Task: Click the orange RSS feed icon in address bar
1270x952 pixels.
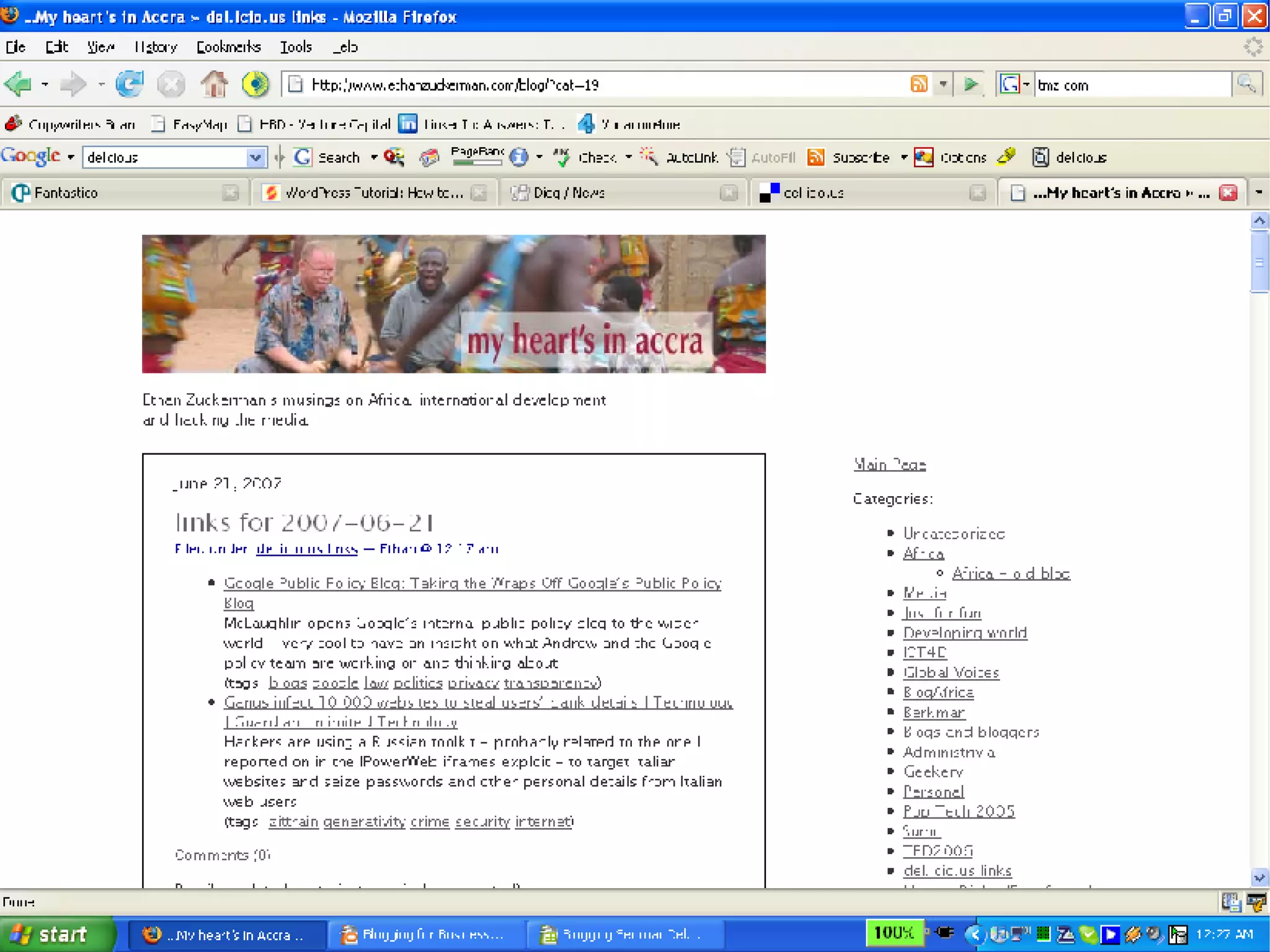Action: [918, 84]
